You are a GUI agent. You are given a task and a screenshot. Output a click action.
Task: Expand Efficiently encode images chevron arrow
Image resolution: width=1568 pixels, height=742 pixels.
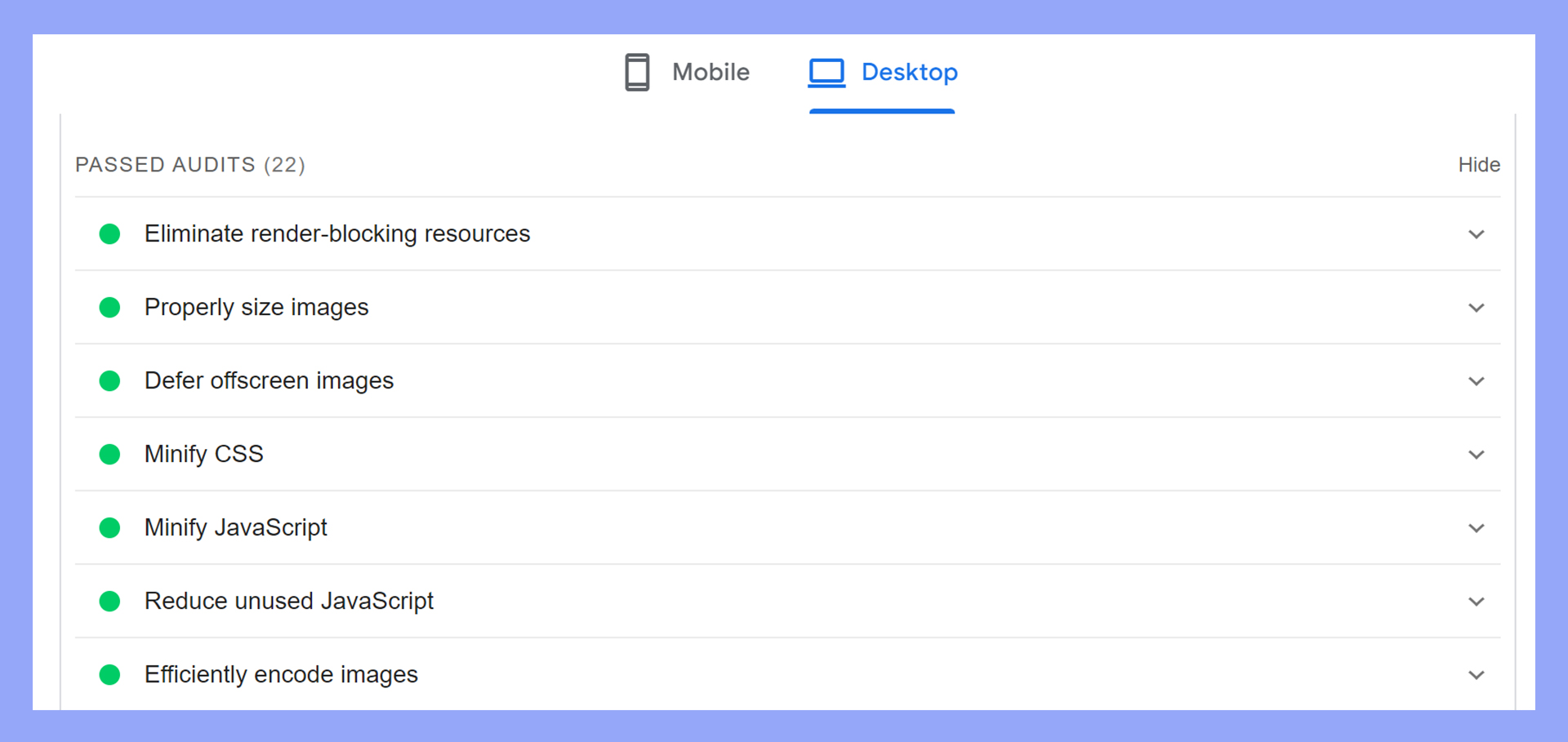pyautogui.click(x=1476, y=675)
